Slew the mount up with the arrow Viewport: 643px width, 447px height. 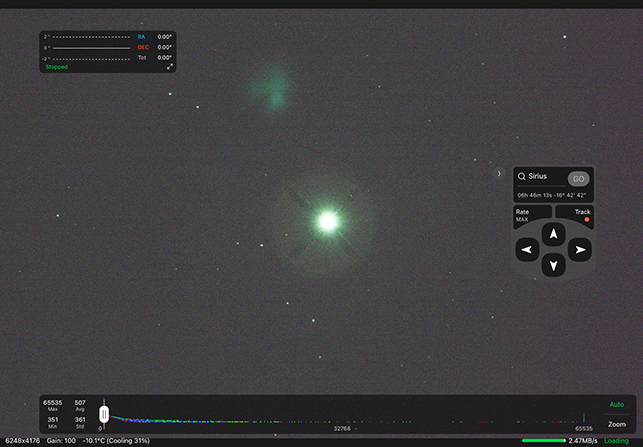pos(553,233)
